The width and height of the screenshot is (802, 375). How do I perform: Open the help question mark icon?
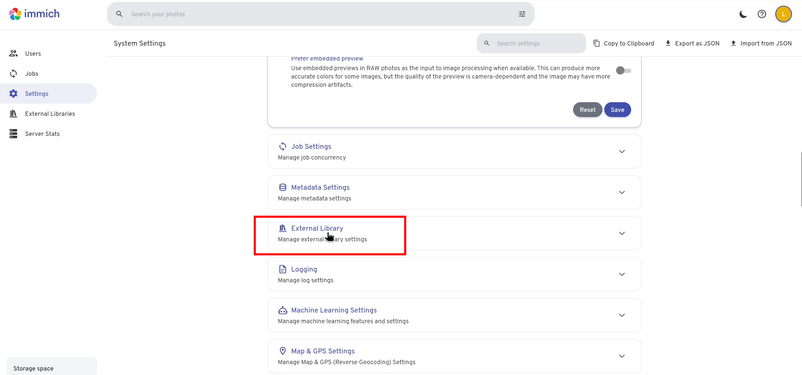point(762,14)
